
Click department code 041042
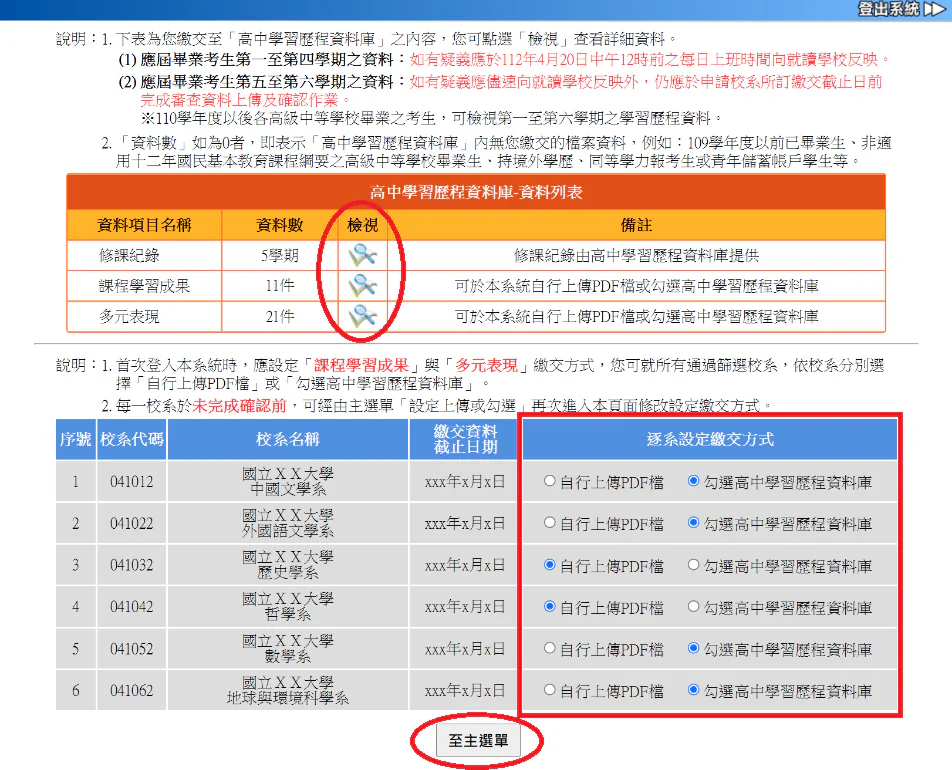pos(131,607)
